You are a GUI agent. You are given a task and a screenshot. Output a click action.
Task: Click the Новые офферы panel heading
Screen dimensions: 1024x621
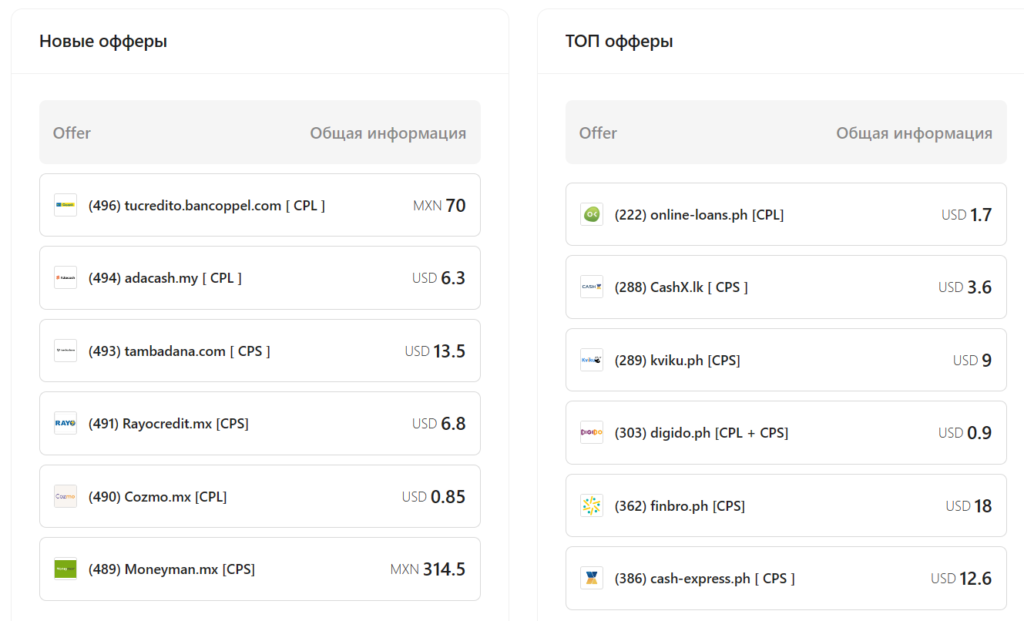[103, 41]
